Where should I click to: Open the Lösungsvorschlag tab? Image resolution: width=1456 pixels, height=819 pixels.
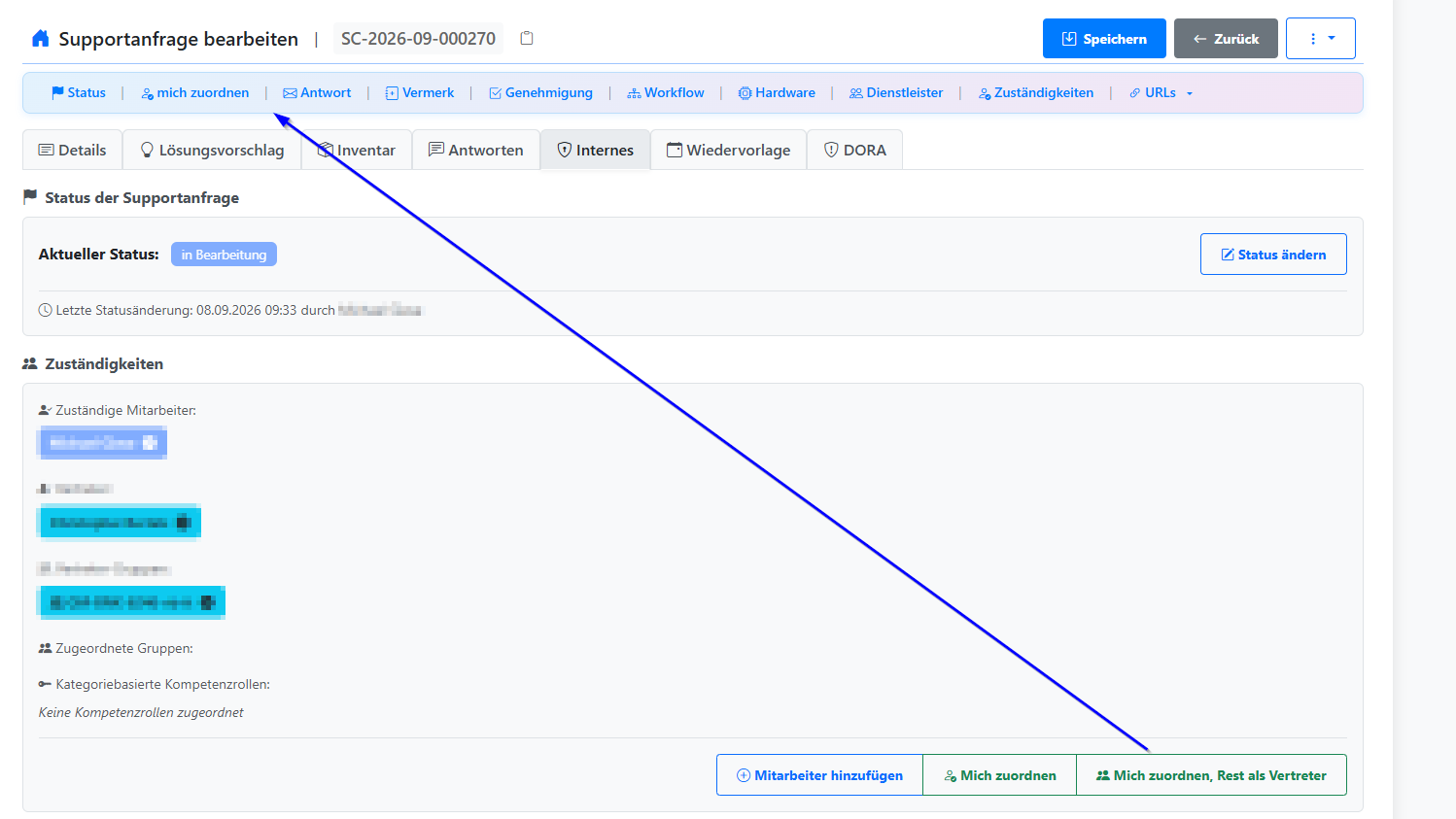coord(212,150)
